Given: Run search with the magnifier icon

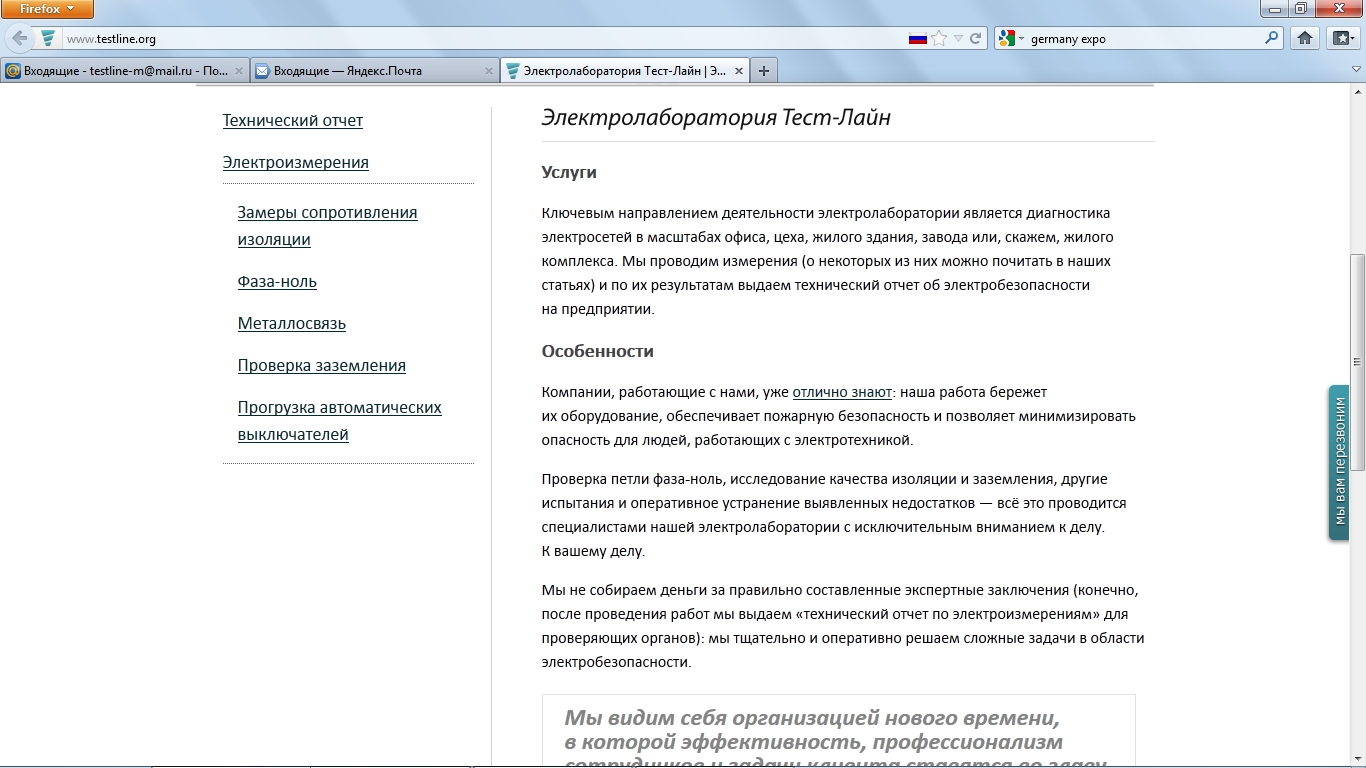Looking at the screenshot, I should (1272, 39).
